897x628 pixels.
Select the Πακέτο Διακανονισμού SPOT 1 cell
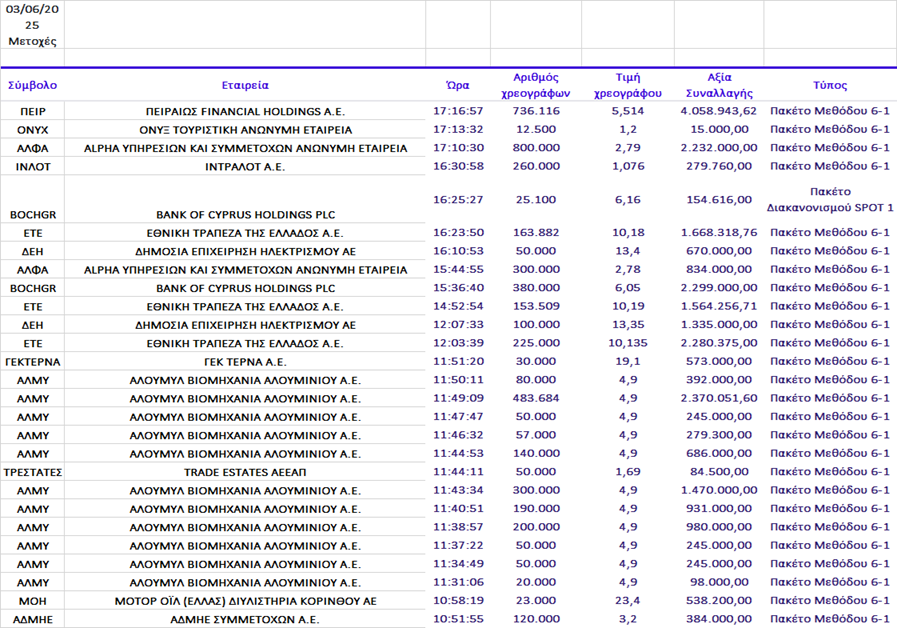tap(829, 199)
